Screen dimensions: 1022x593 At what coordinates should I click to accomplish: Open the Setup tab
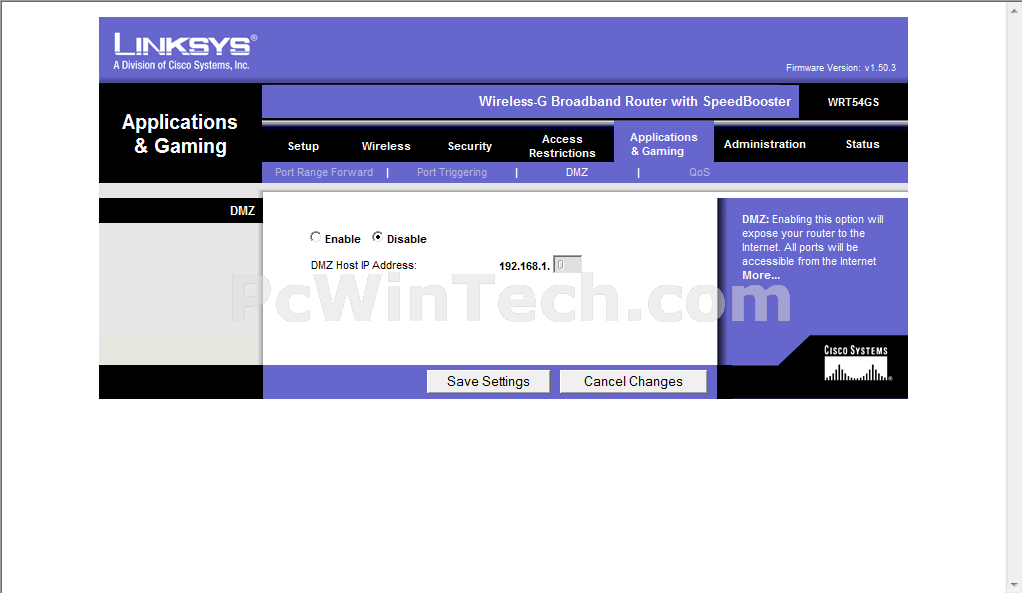303,146
